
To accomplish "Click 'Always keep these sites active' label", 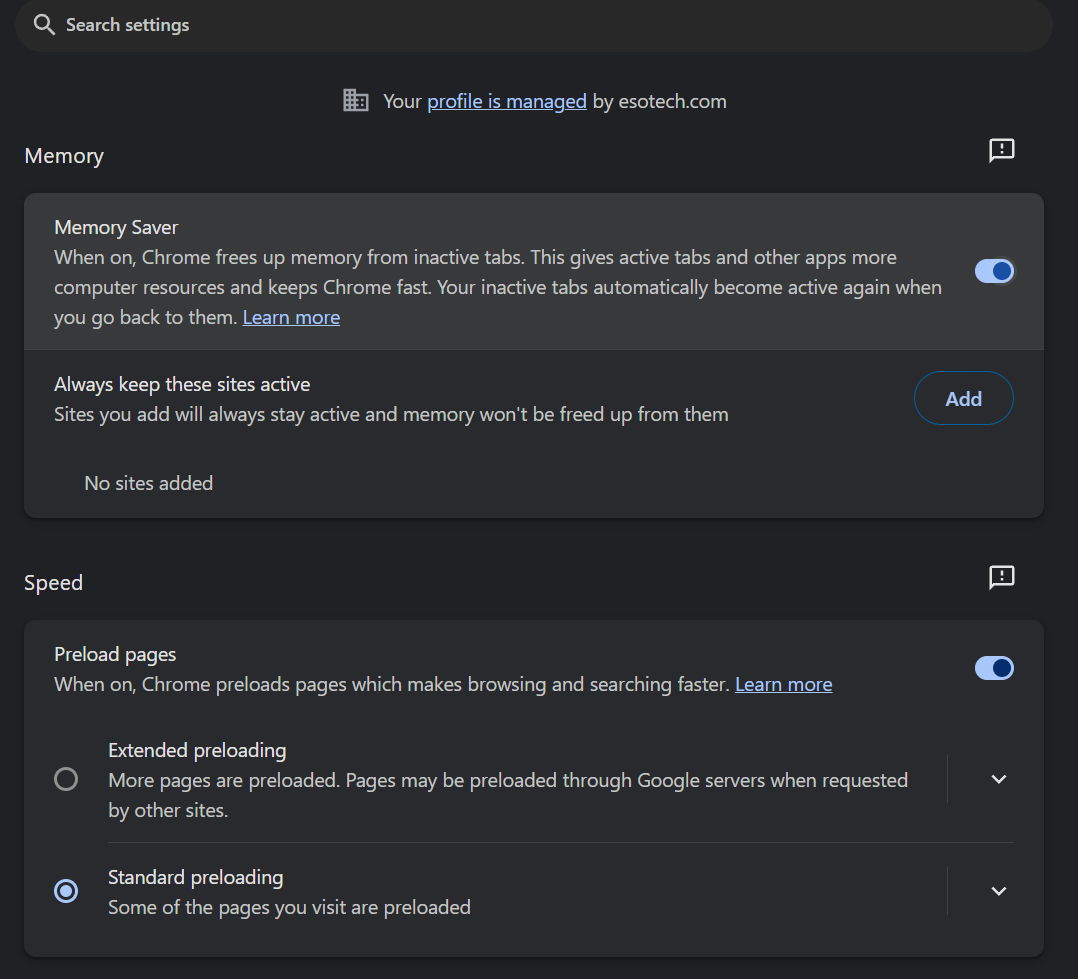I will [x=182, y=384].
